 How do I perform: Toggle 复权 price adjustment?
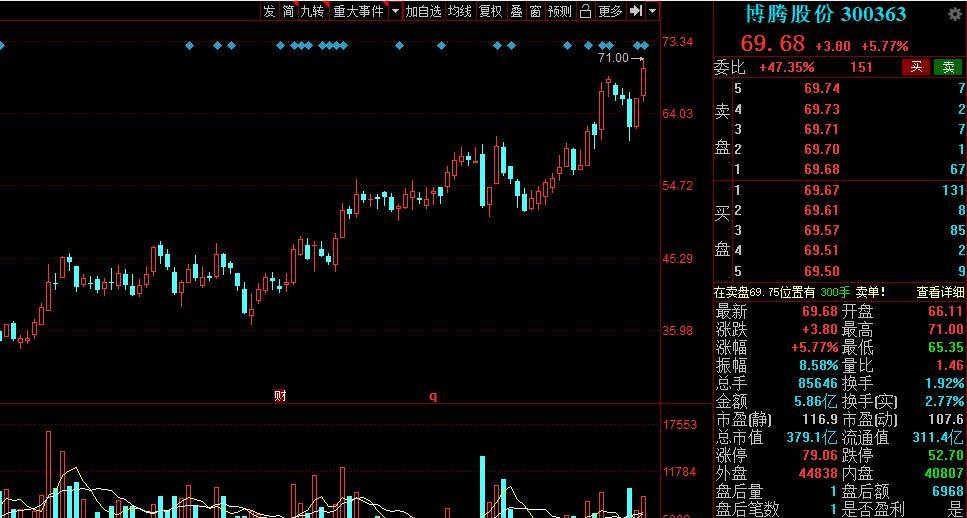(490, 11)
